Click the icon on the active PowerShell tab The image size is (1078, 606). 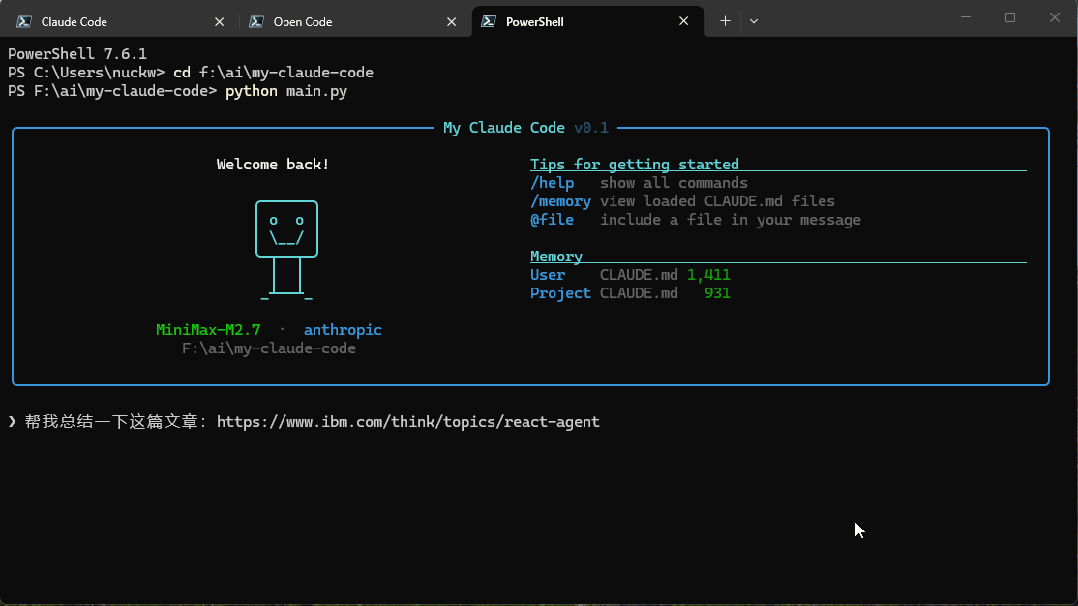click(x=488, y=21)
